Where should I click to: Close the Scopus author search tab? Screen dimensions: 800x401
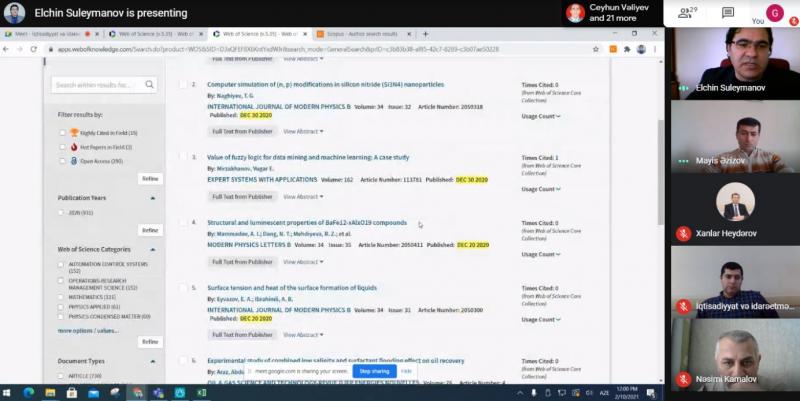(409, 34)
